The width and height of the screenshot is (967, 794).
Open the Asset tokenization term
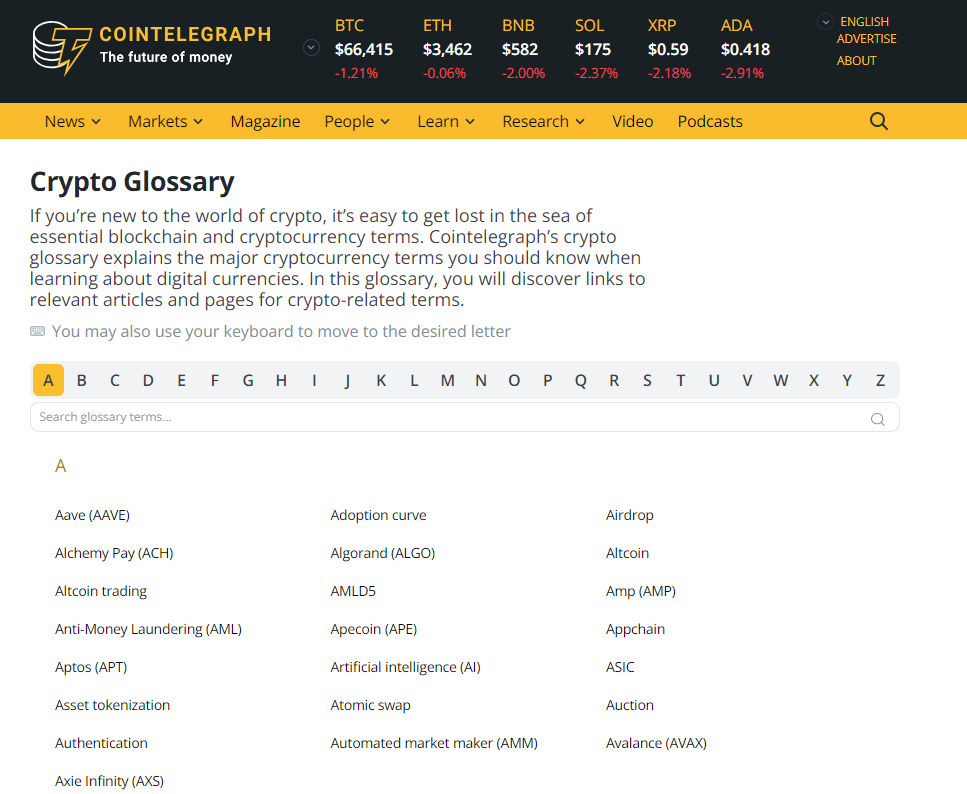click(112, 705)
